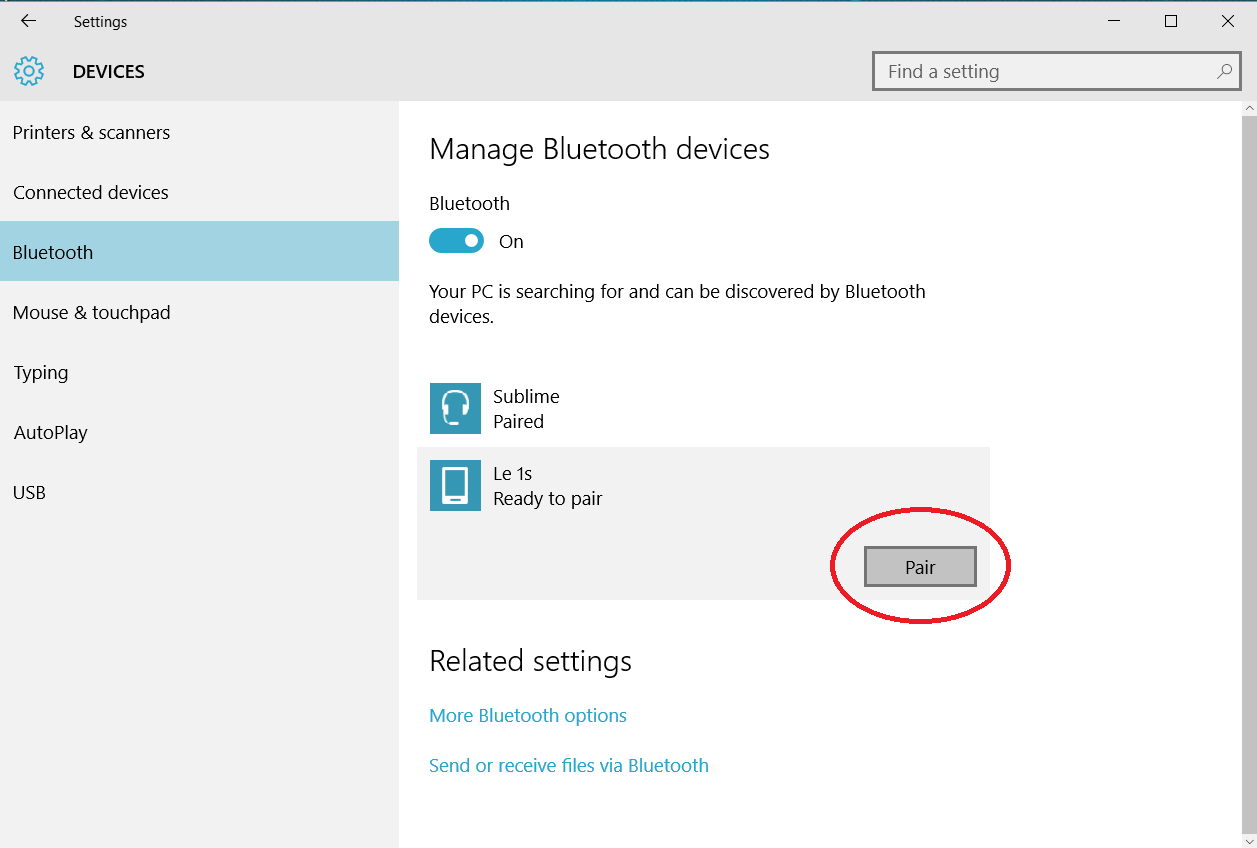
Task: Select the Bluetooth section
Action: (199, 252)
